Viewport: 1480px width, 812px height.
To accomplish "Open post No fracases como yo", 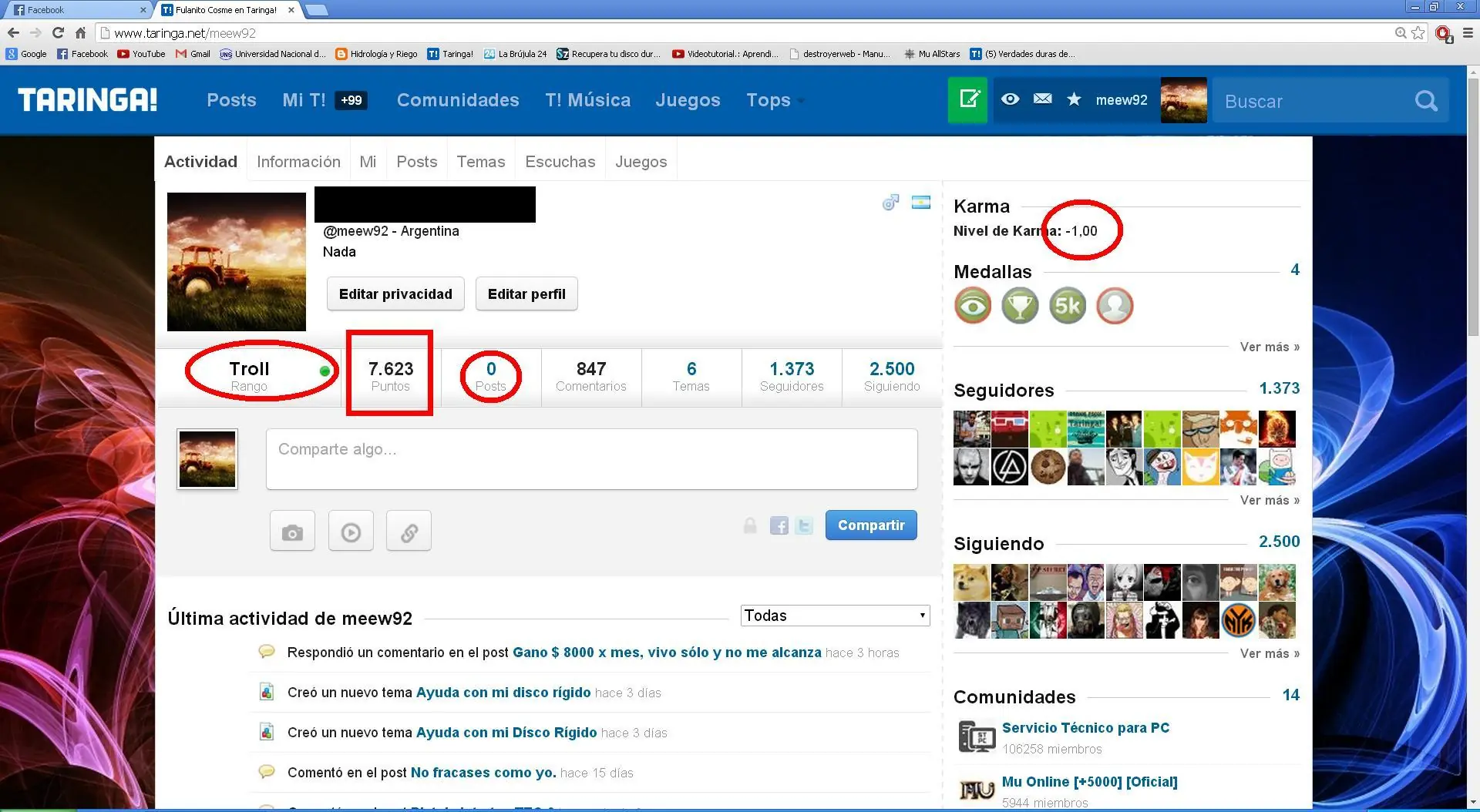I will click(483, 773).
